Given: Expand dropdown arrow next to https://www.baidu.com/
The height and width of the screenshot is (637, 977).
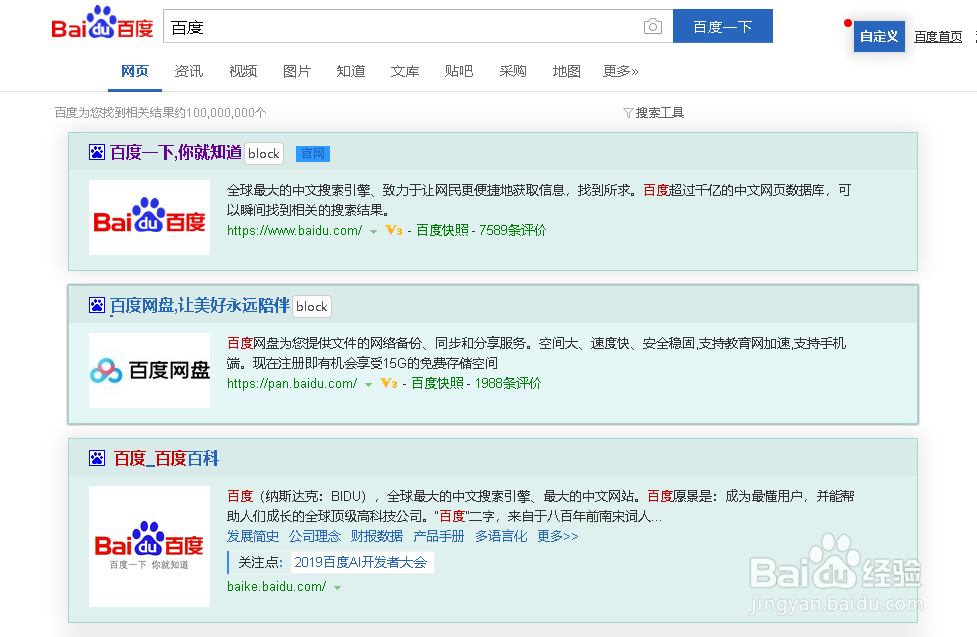Looking at the screenshot, I should [373, 232].
